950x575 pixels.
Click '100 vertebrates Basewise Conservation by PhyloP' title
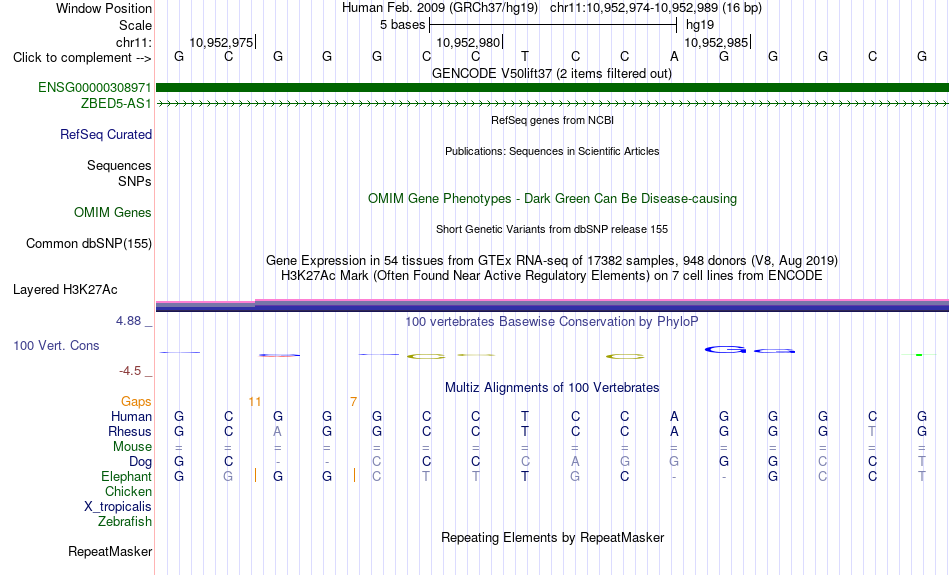[x=552, y=322]
